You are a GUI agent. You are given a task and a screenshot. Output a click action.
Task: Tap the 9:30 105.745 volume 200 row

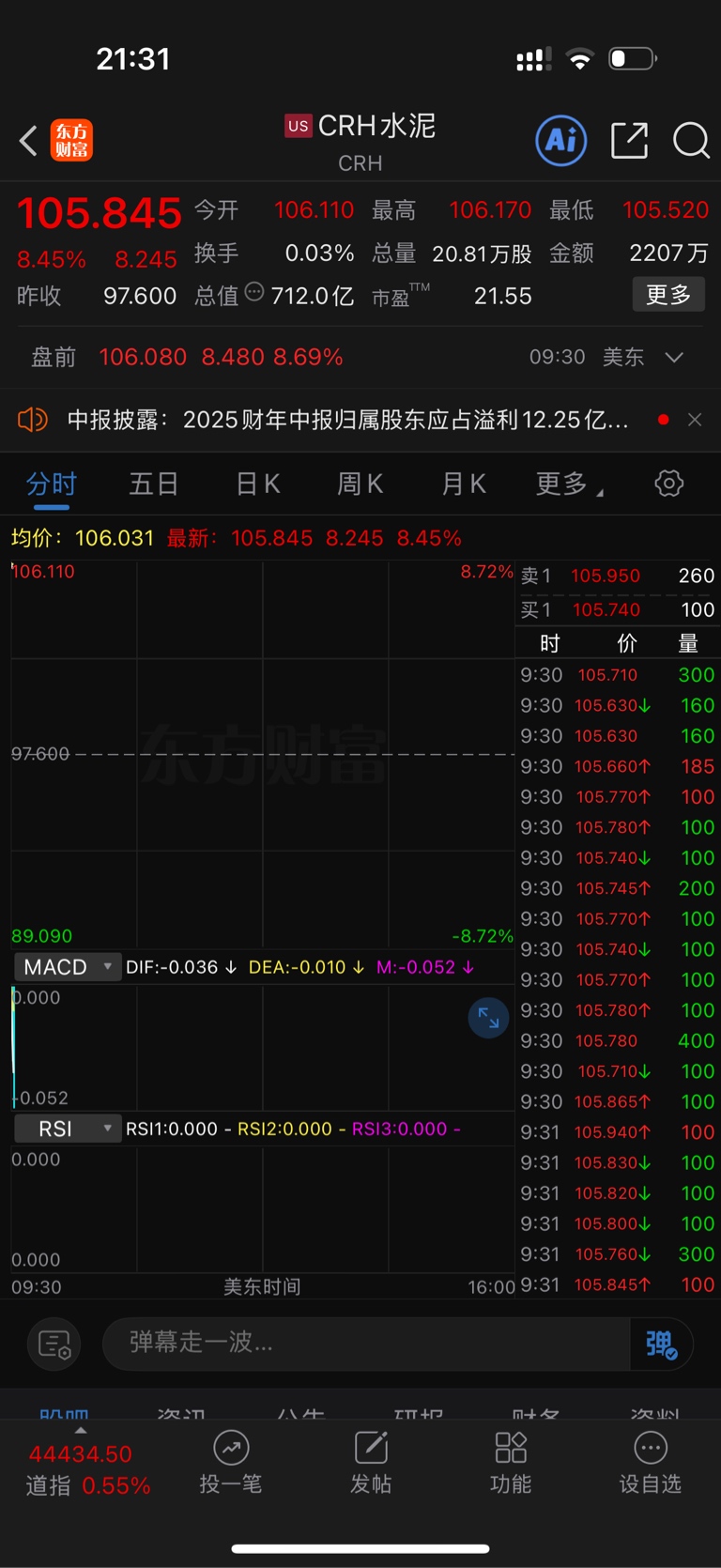point(618,888)
